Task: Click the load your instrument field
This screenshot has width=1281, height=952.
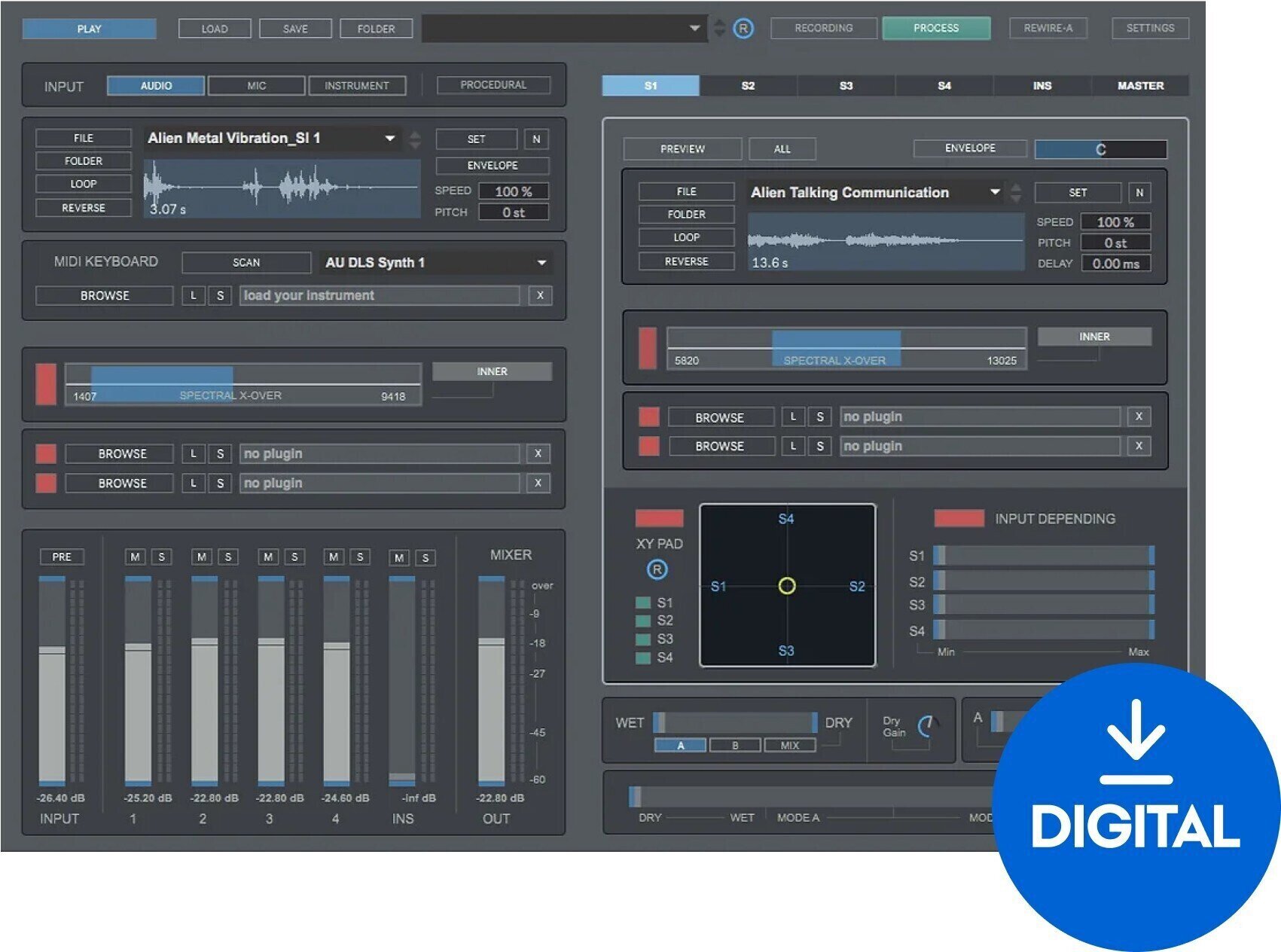Action: 380,295
